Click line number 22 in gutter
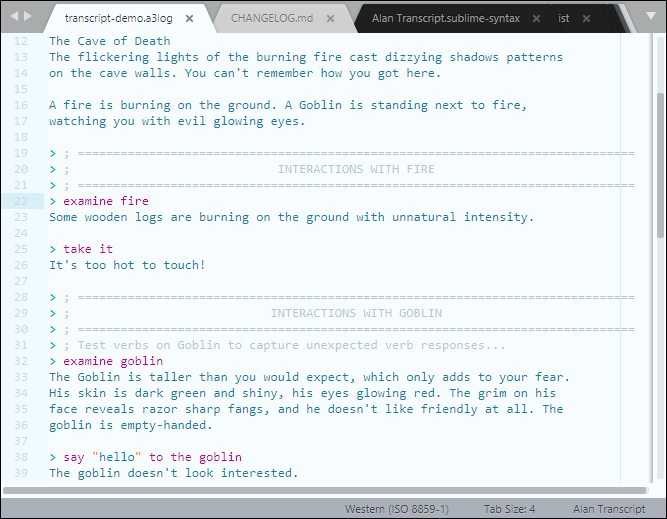The width and height of the screenshot is (667, 519). (20, 201)
